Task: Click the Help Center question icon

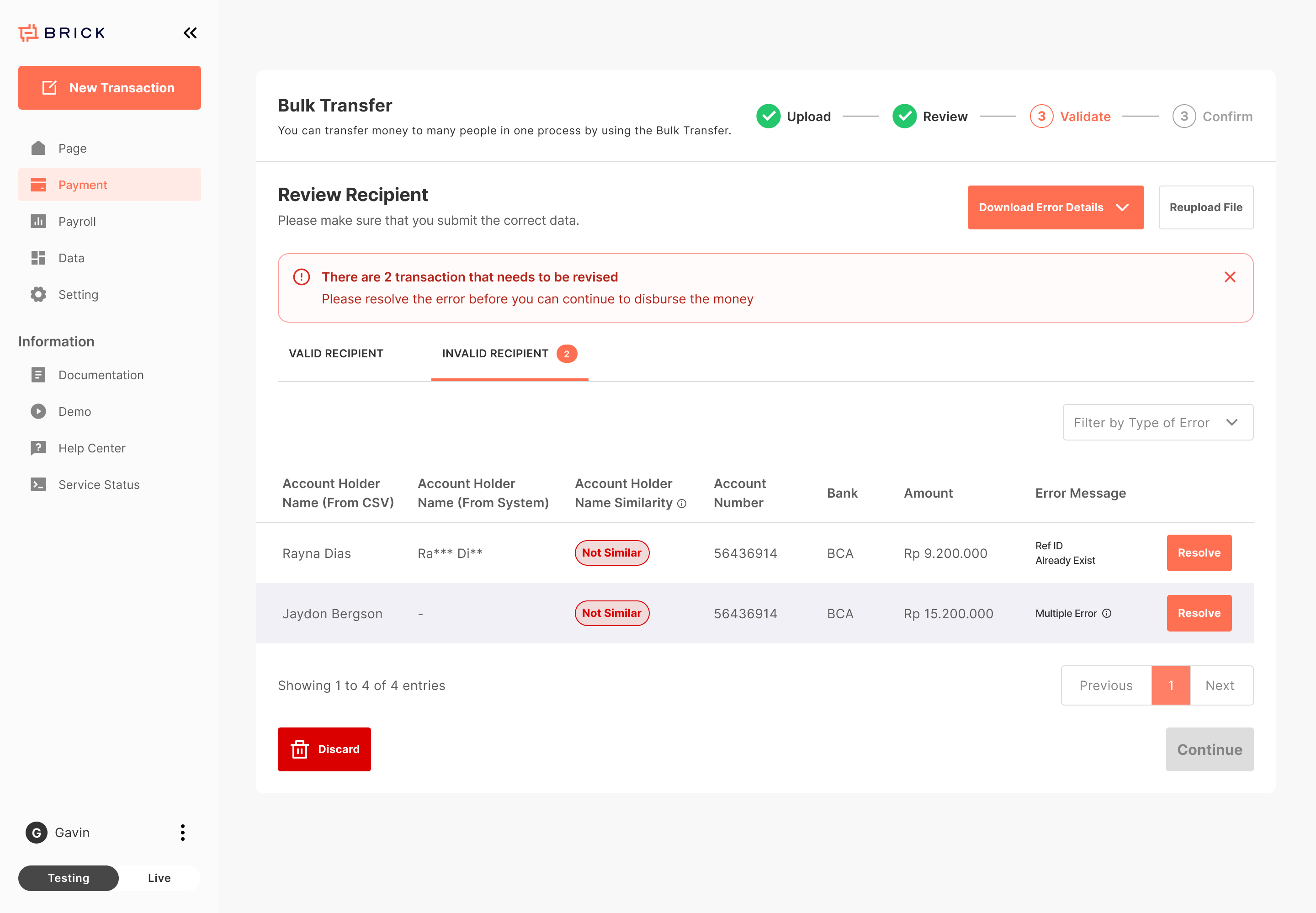Action: (x=38, y=448)
